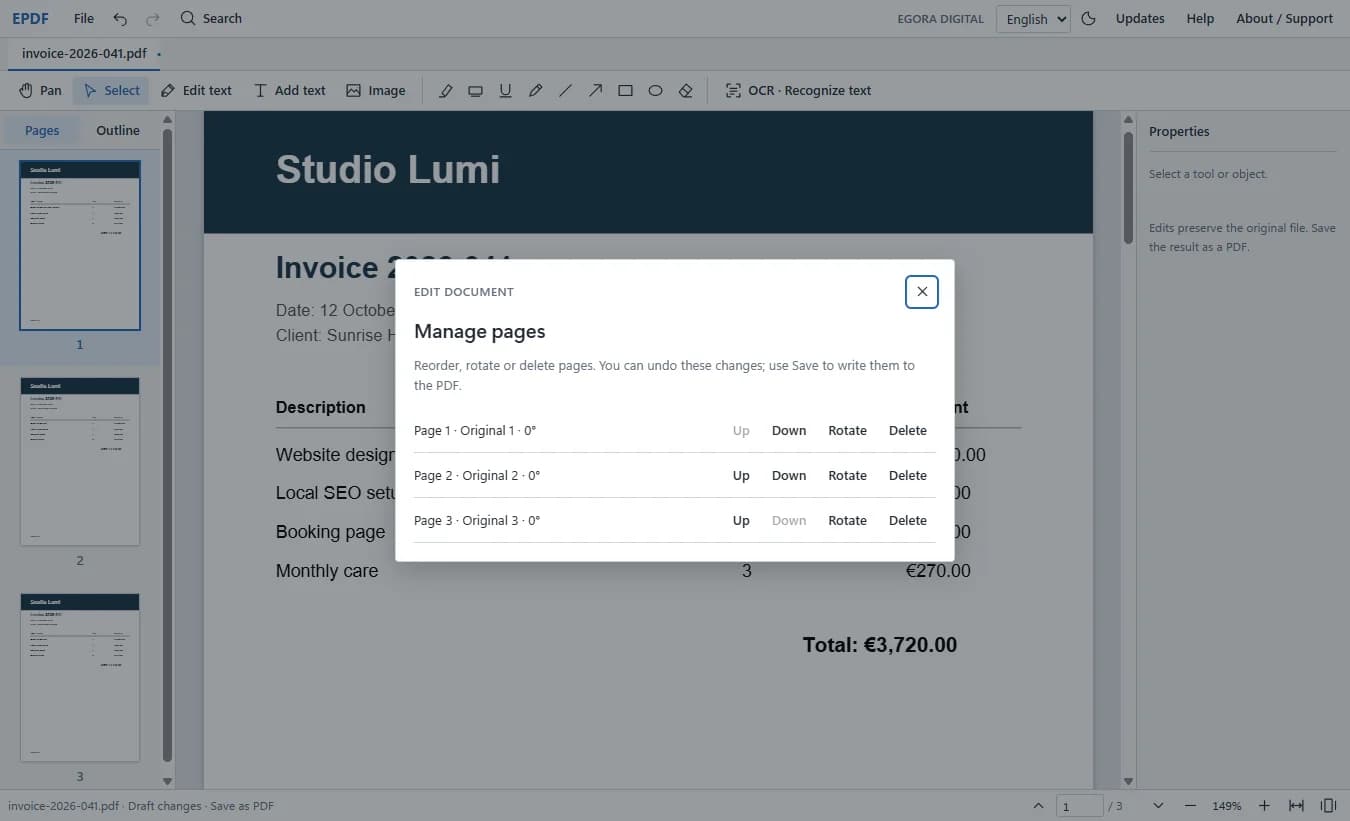Select the arrow drawing tool

(x=596, y=90)
